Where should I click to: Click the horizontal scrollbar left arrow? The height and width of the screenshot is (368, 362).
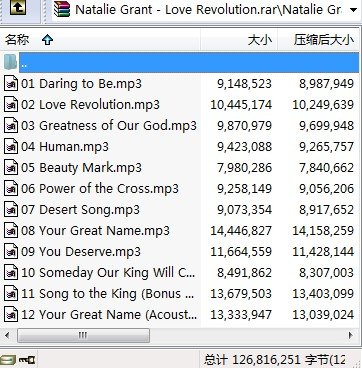click(x=8, y=335)
